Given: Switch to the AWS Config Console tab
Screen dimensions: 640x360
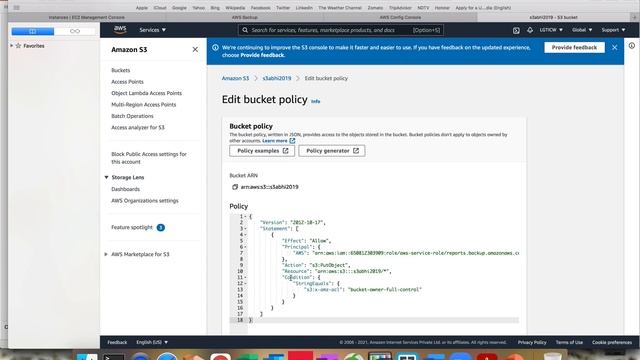Looking at the screenshot, I should (400, 18).
